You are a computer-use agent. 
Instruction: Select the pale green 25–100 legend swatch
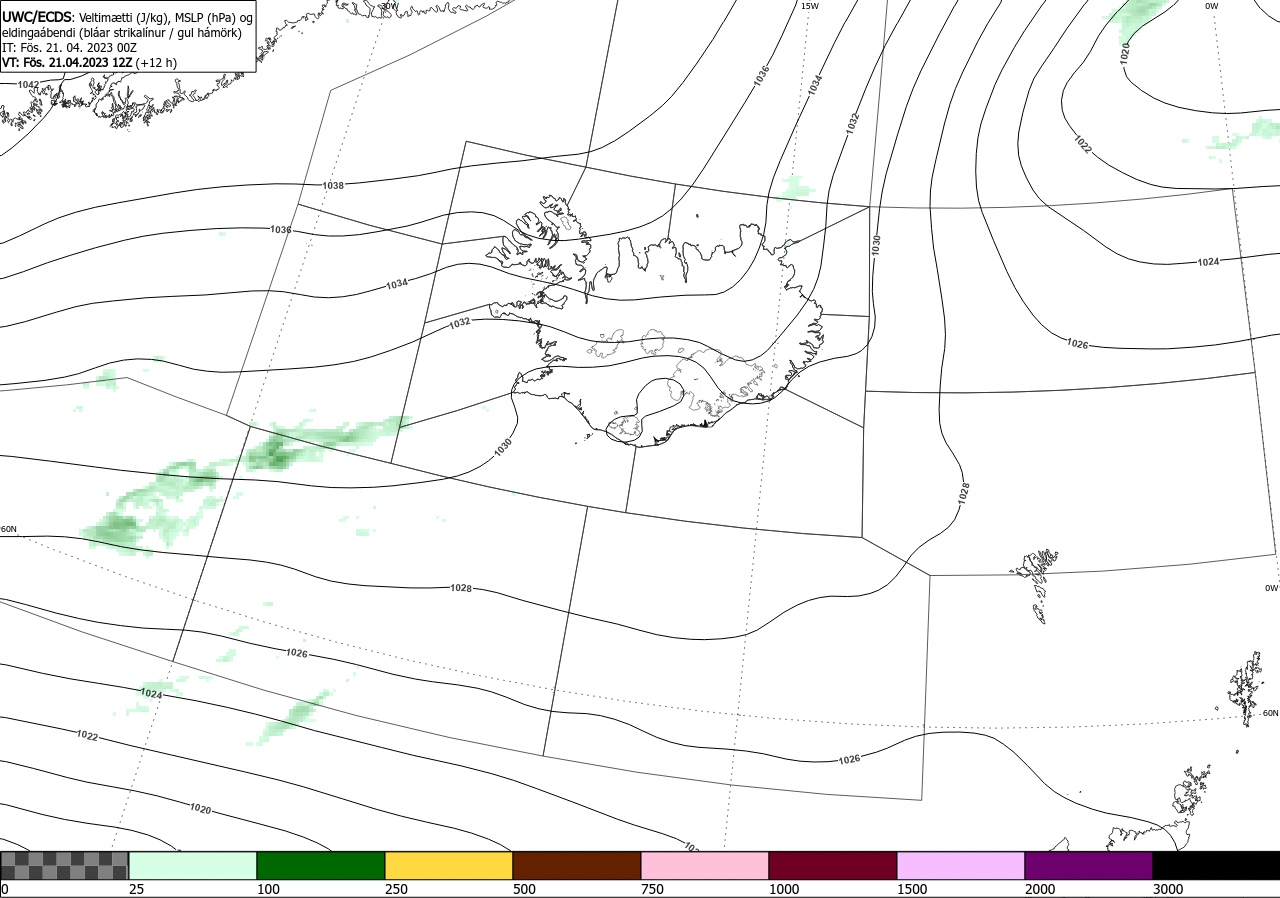(x=193, y=866)
